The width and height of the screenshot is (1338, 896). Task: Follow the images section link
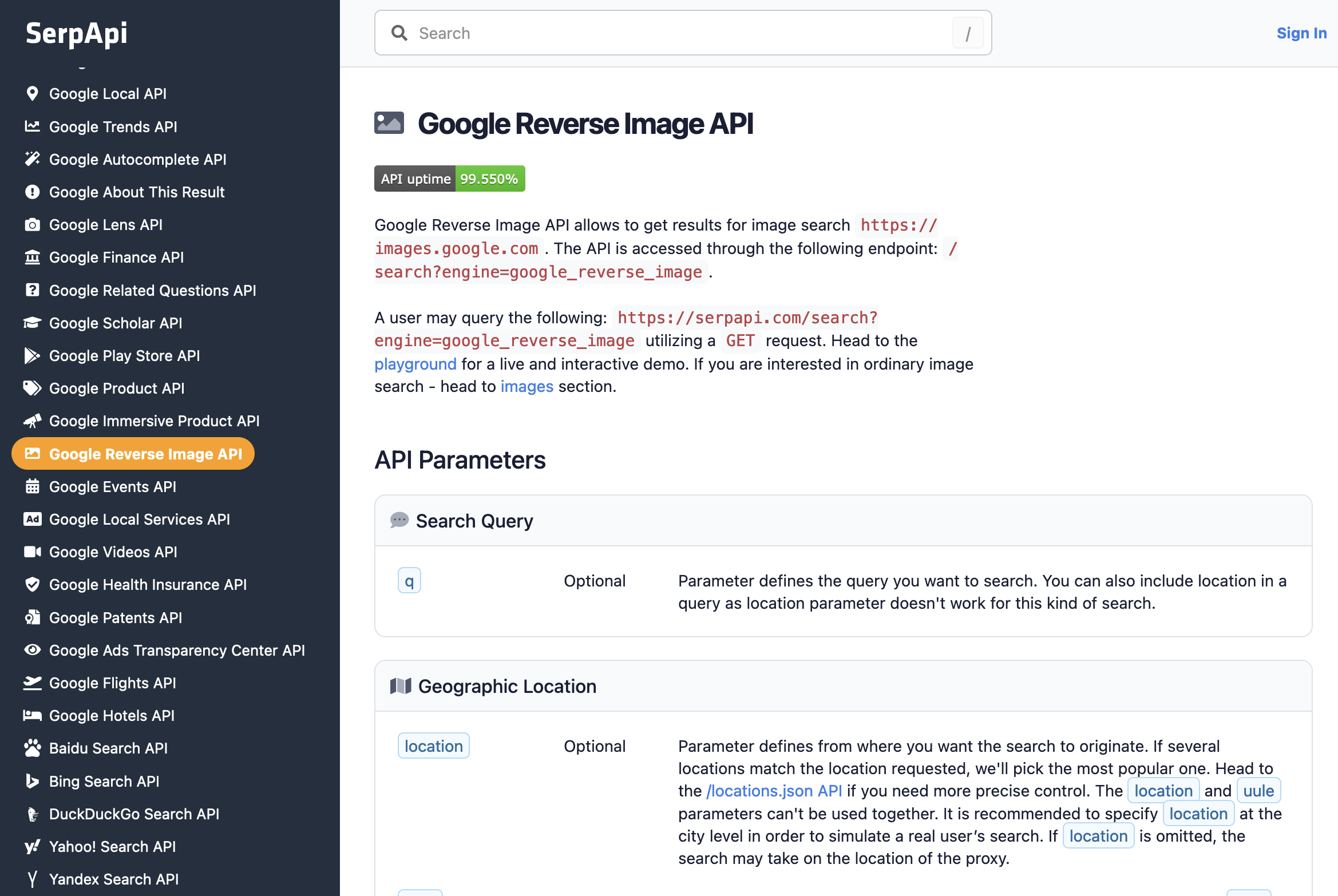pyautogui.click(x=527, y=387)
